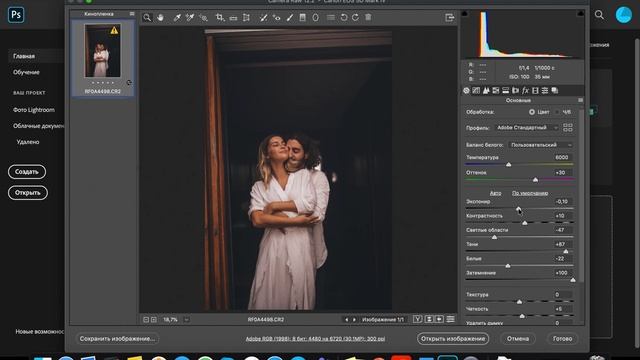Image resolution: width=640 pixels, height=360 pixels.
Task: Switch to the Basic panel tab icon
Action: pos(466,91)
